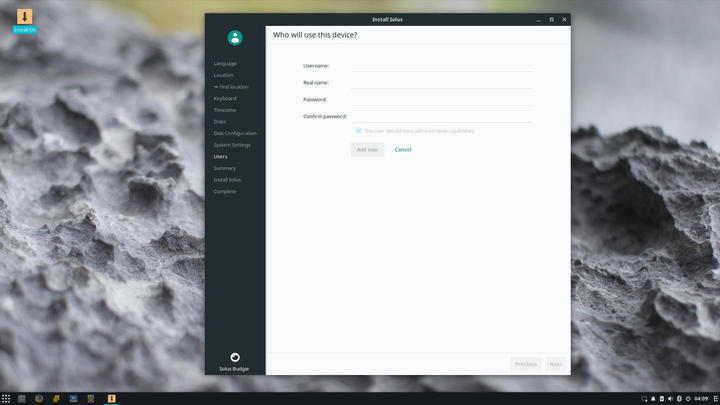
Task: Click the network tray indicator
Action: pyautogui.click(x=644, y=399)
